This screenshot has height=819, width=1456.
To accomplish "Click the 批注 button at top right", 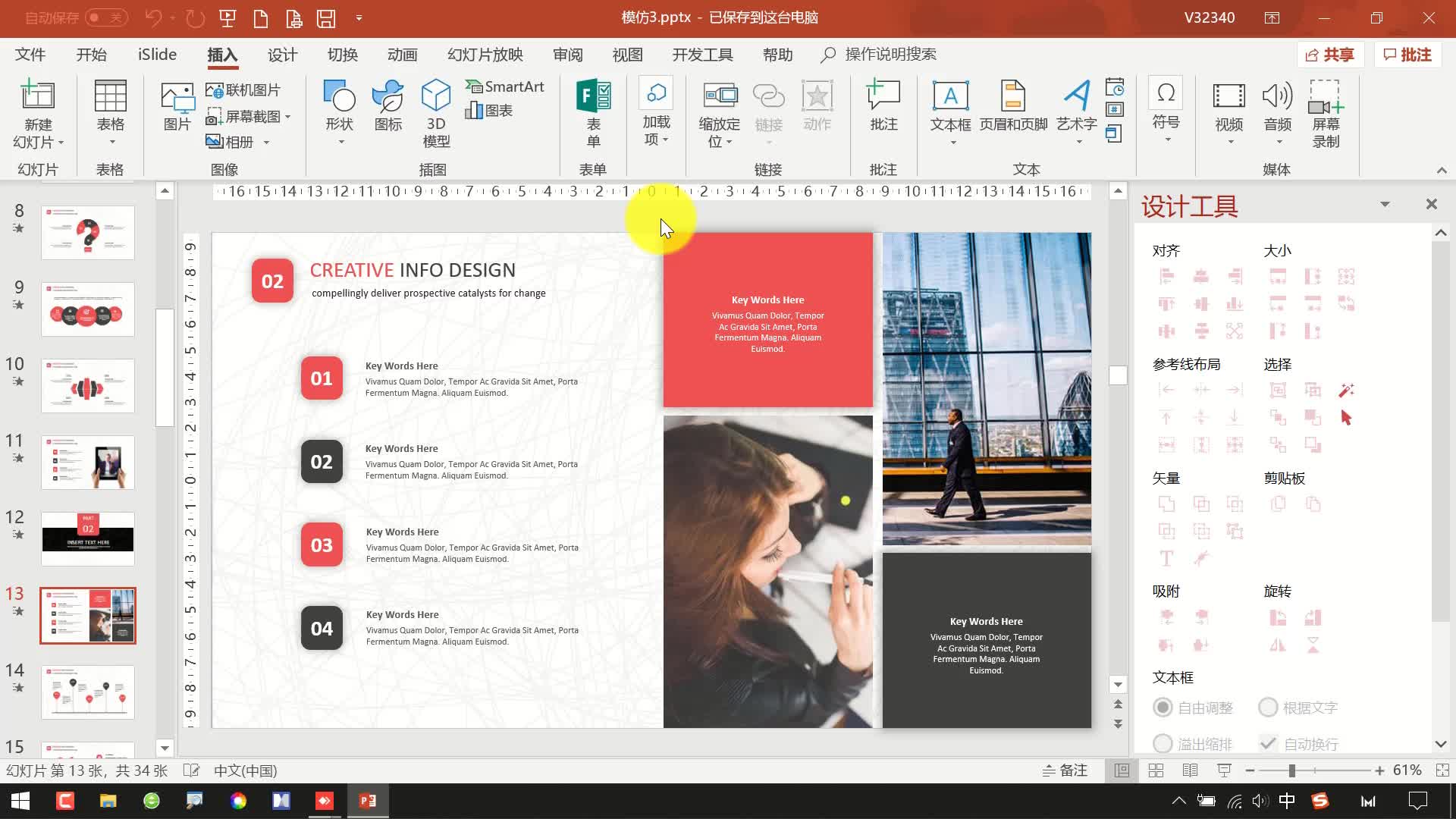I will [1407, 55].
